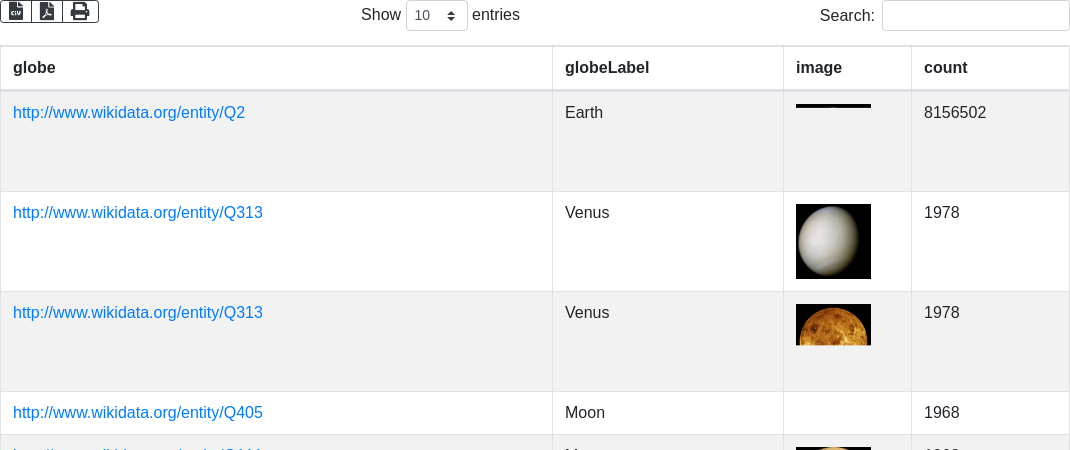This screenshot has height=450, width=1070.
Task: Open the second Venus Q313 entity link
Action: click(138, 313)
